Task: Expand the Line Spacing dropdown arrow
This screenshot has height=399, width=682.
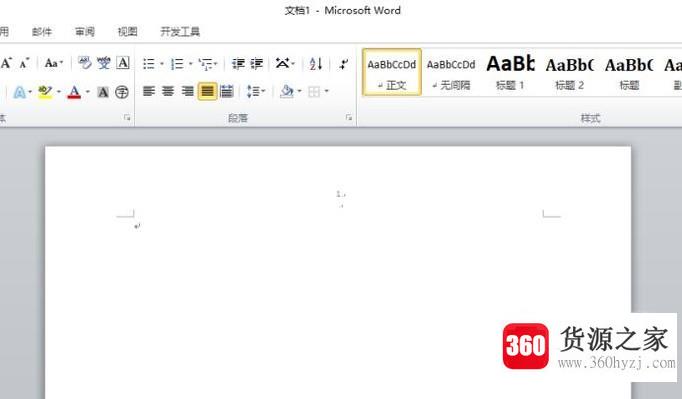Action: point(264,91)
